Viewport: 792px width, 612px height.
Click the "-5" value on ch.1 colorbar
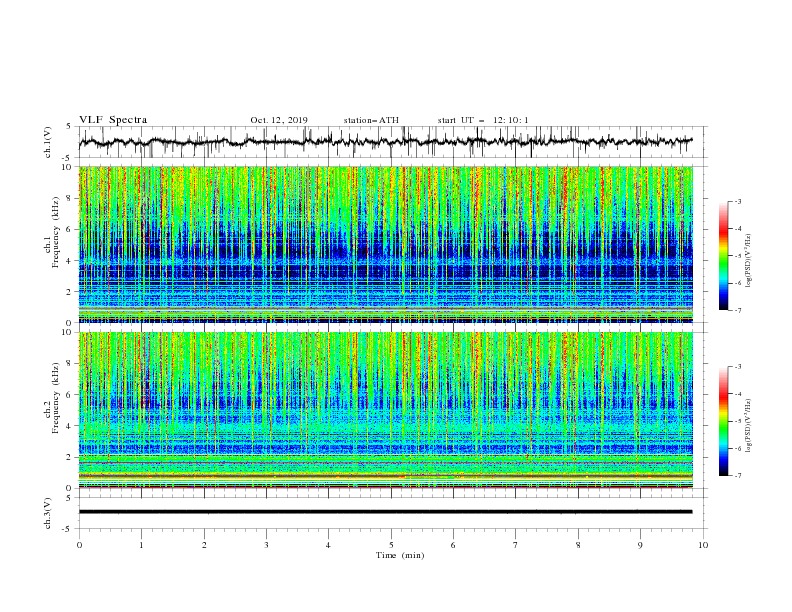point(738,256)
